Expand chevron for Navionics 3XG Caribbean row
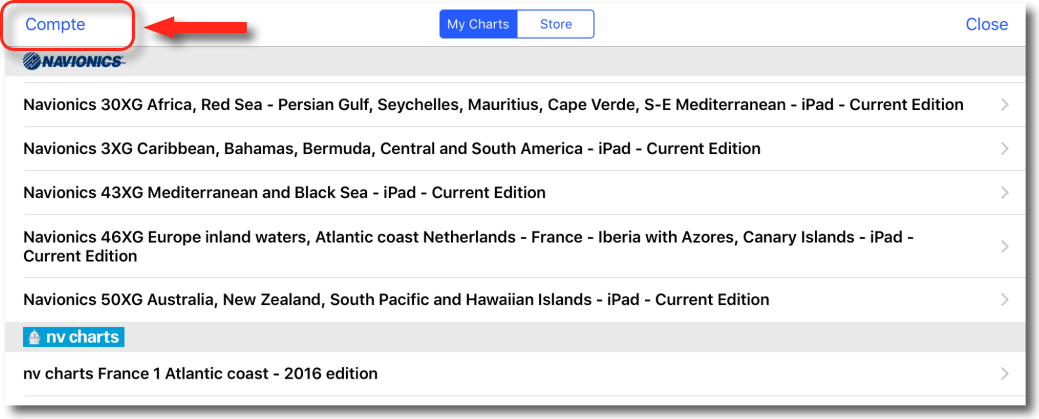 click(x=1005, y=149)
